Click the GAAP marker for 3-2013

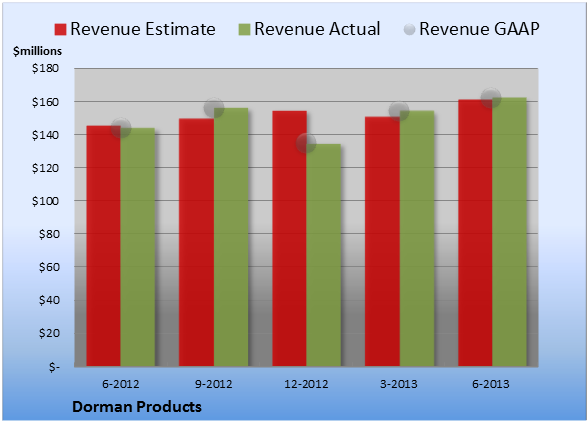pos(399,111)
